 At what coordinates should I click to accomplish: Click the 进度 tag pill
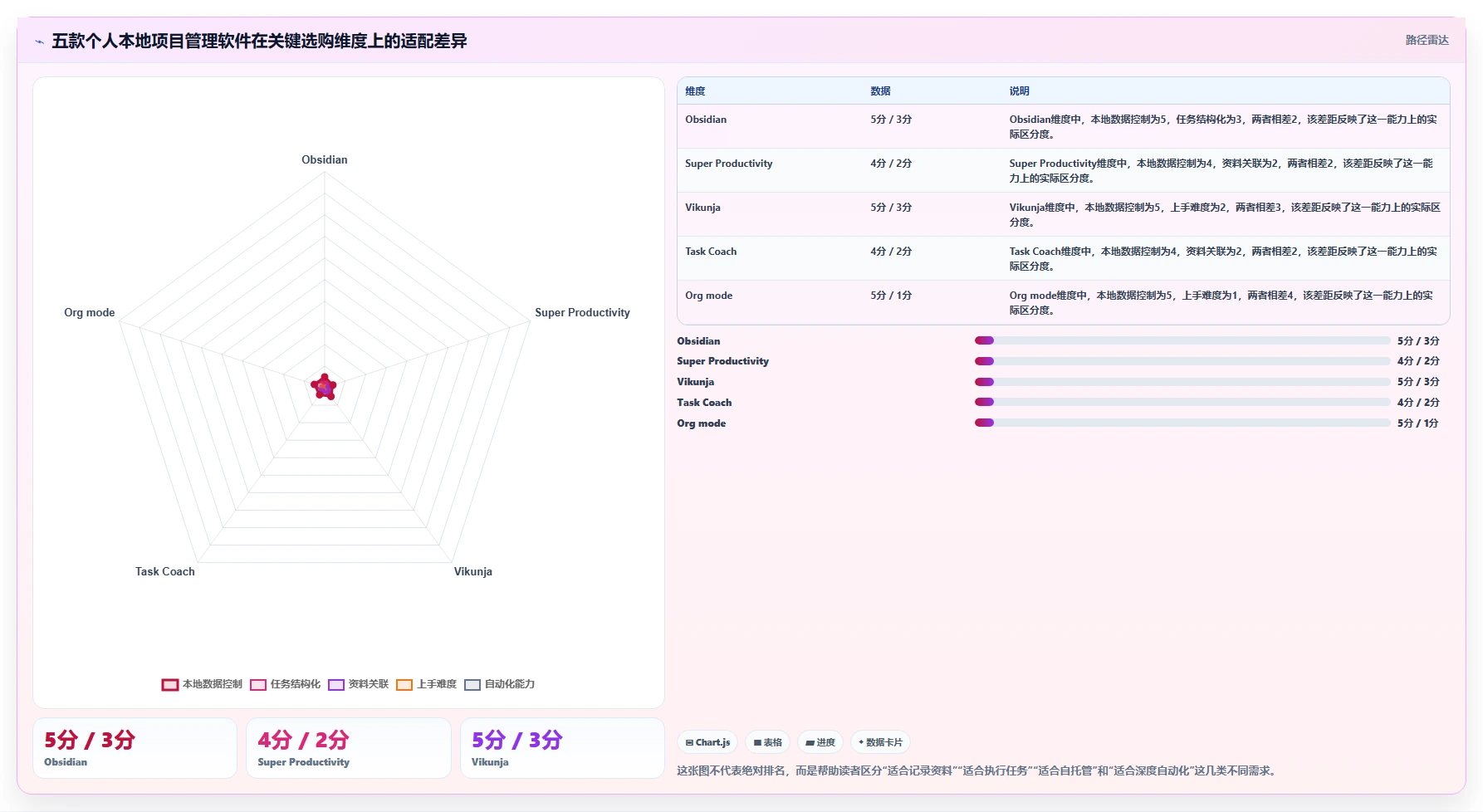(x=820, y=742)
